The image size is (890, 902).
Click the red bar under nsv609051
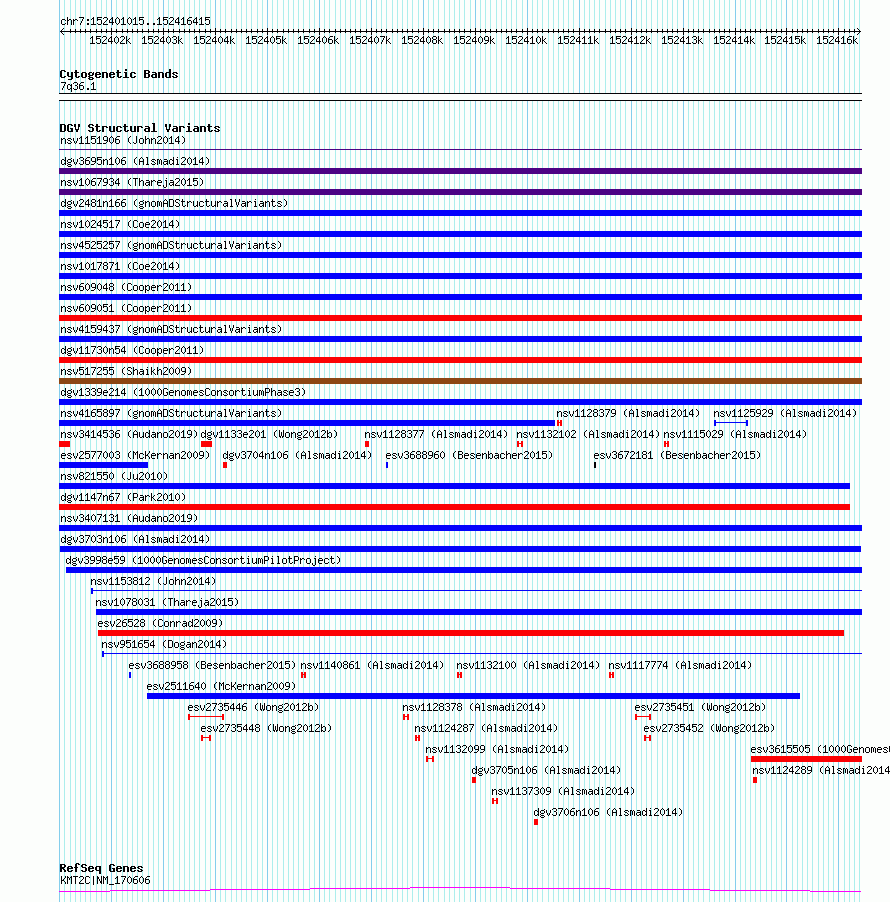click(460, 318)
